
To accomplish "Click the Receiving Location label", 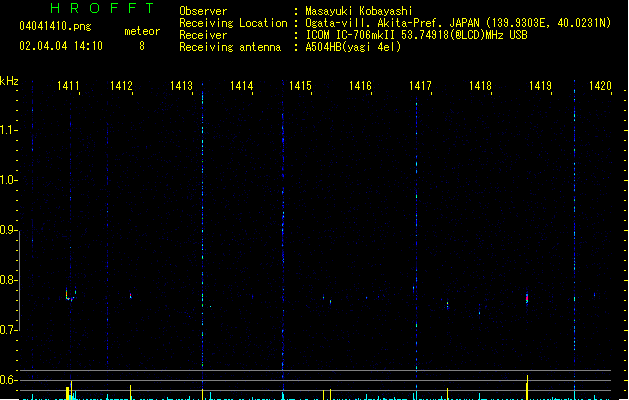I will (233, 23).
